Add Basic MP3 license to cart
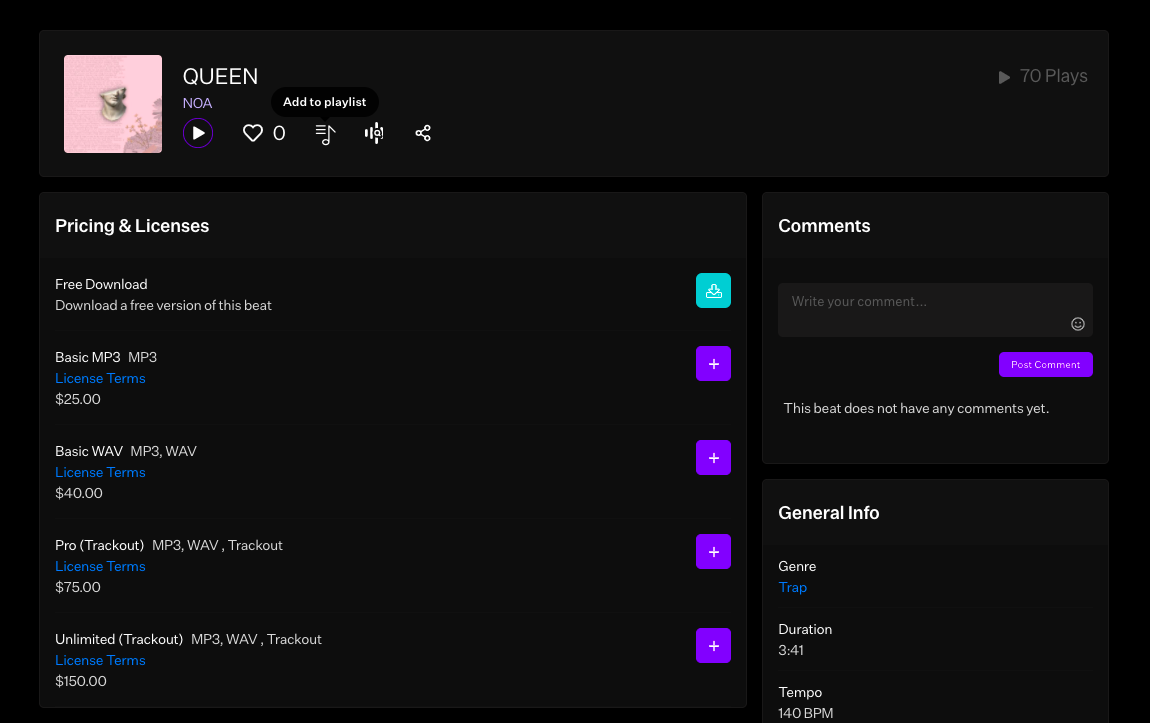 tap(714, 364)
